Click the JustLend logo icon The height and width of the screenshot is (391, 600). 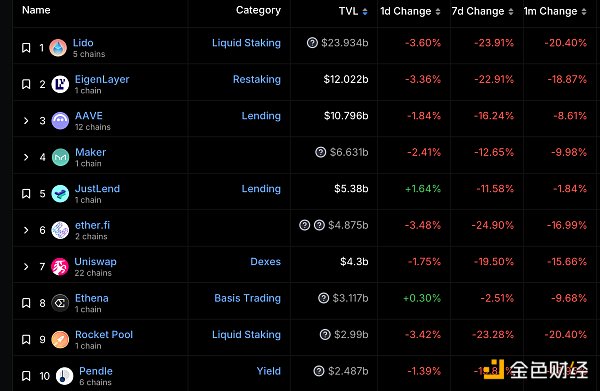60,194
